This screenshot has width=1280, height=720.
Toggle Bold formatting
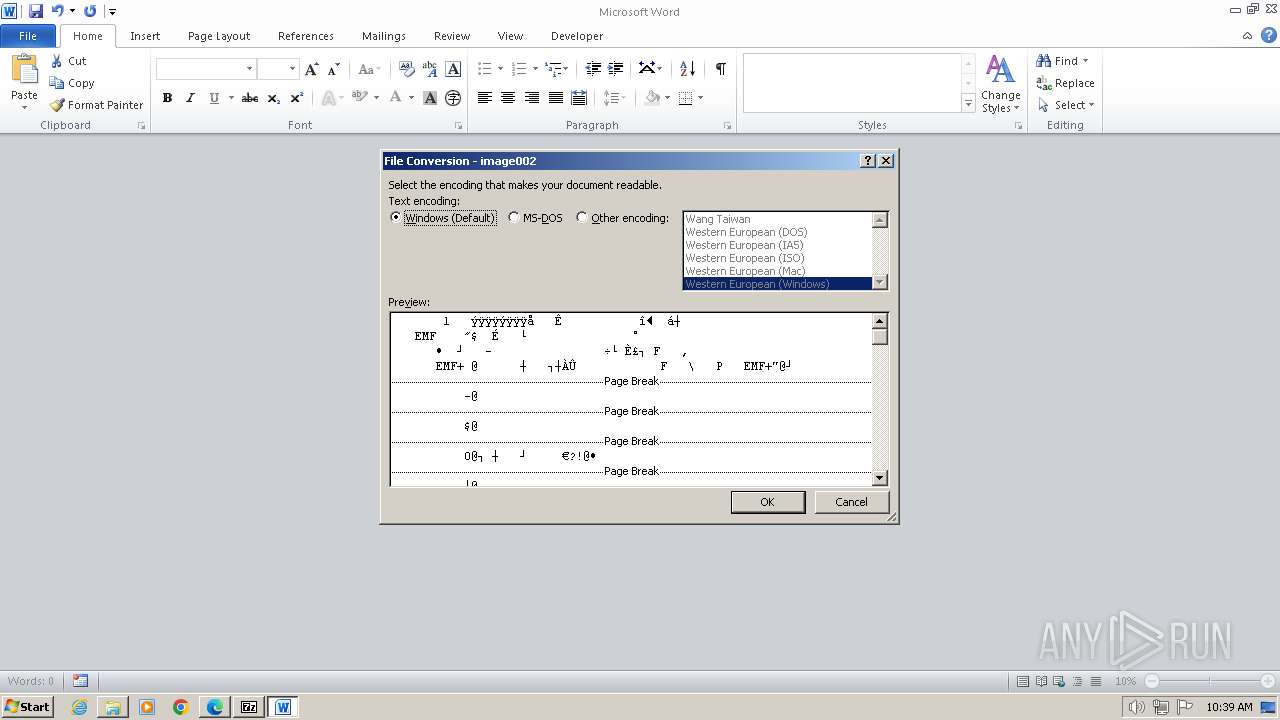[x=167, y=98]
